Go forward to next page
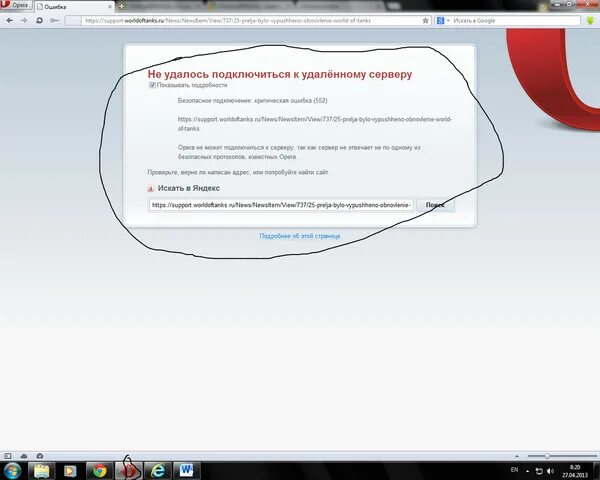 pos(24,20)
